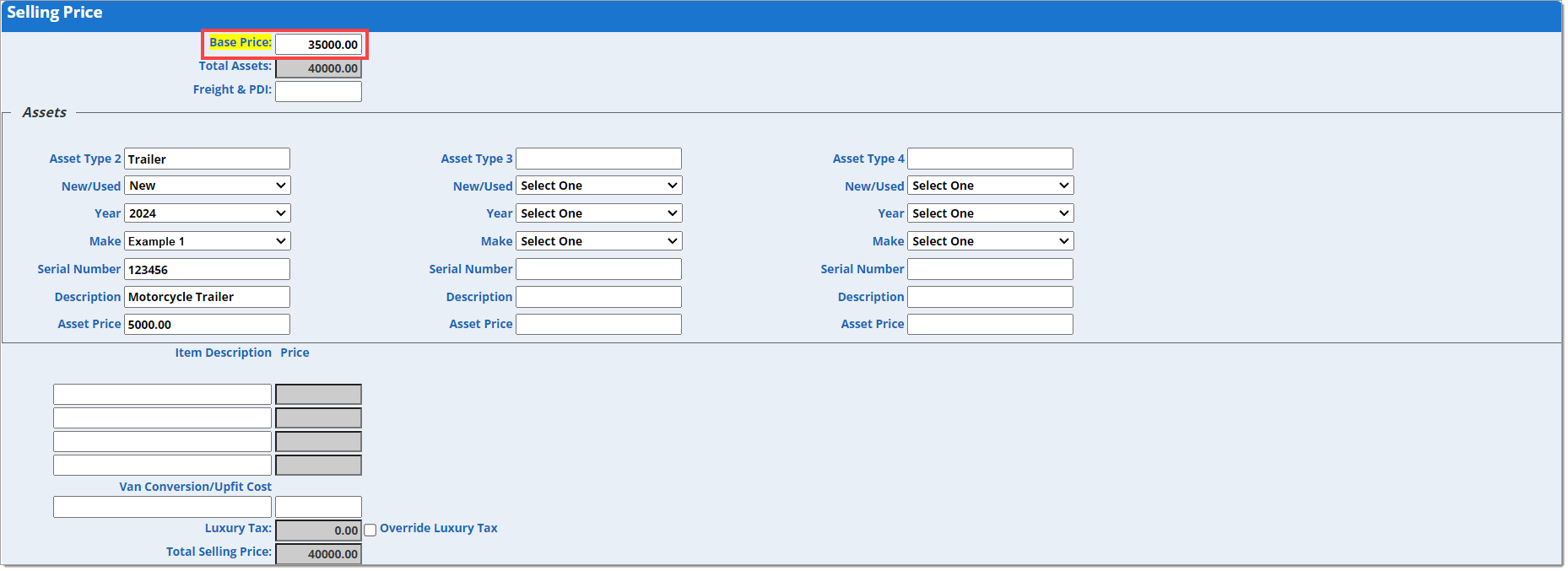The height and width of the screenshot is (571, 1568).
Task: Open the Year dropdown showing 2024
Action: point(208,213)
